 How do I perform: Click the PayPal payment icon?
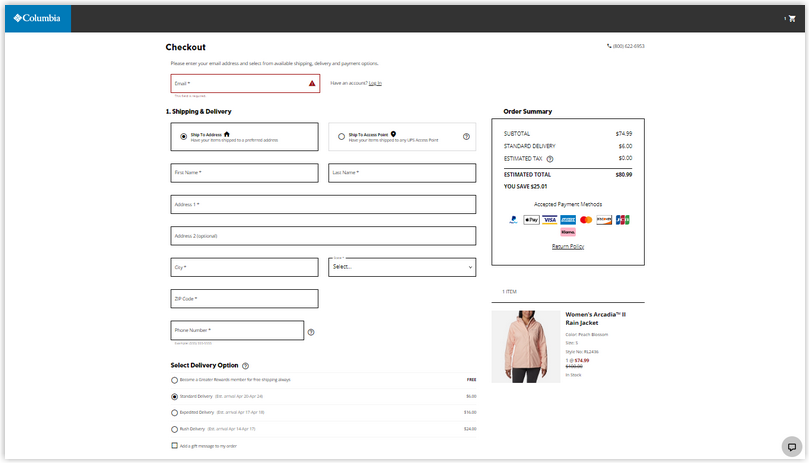[x=513, y=220]
